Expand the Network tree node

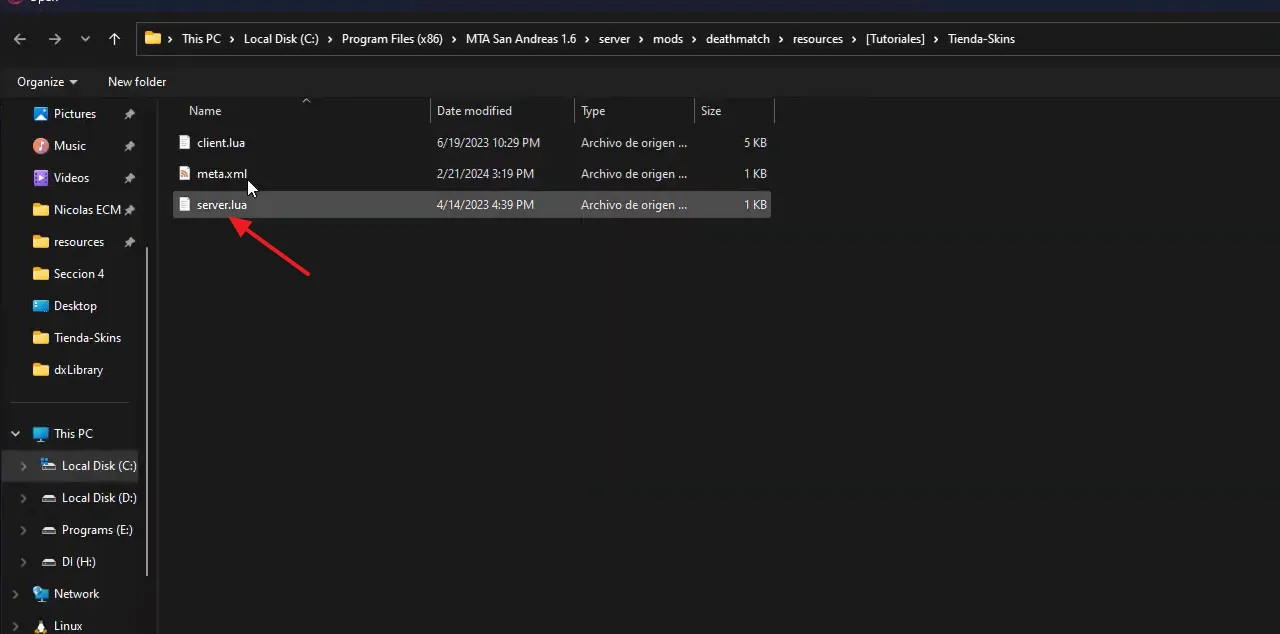[x=15, y=594]
